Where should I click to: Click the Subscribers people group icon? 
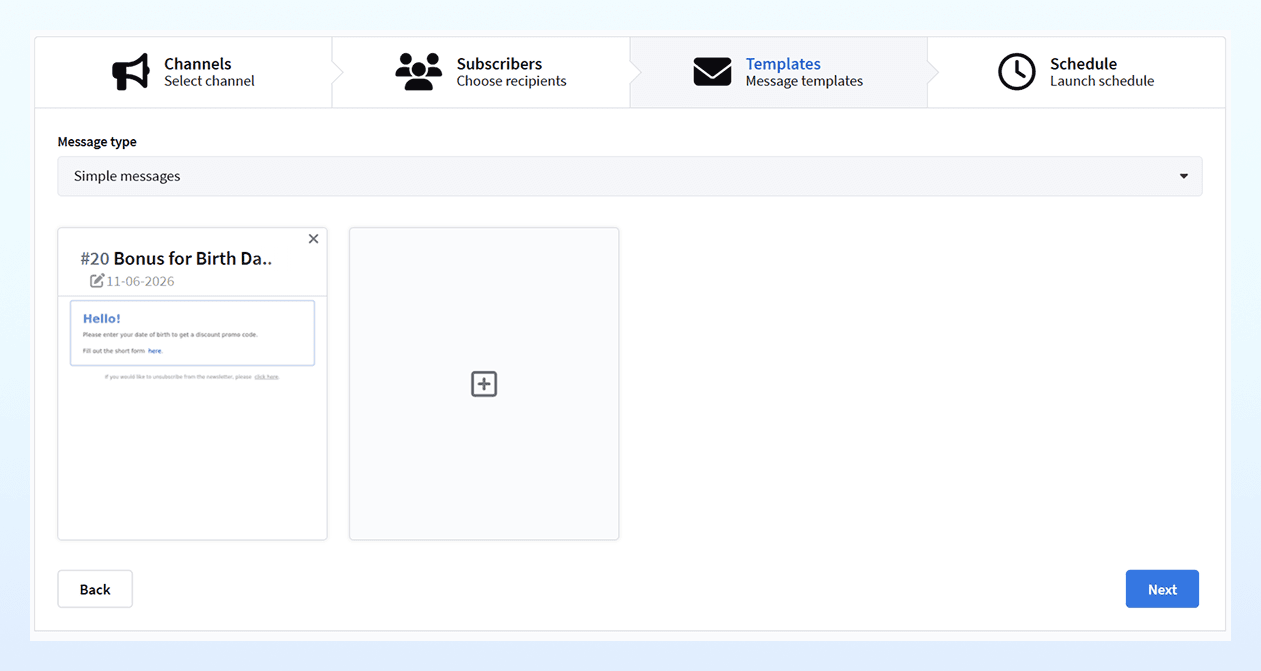point(419,72)
